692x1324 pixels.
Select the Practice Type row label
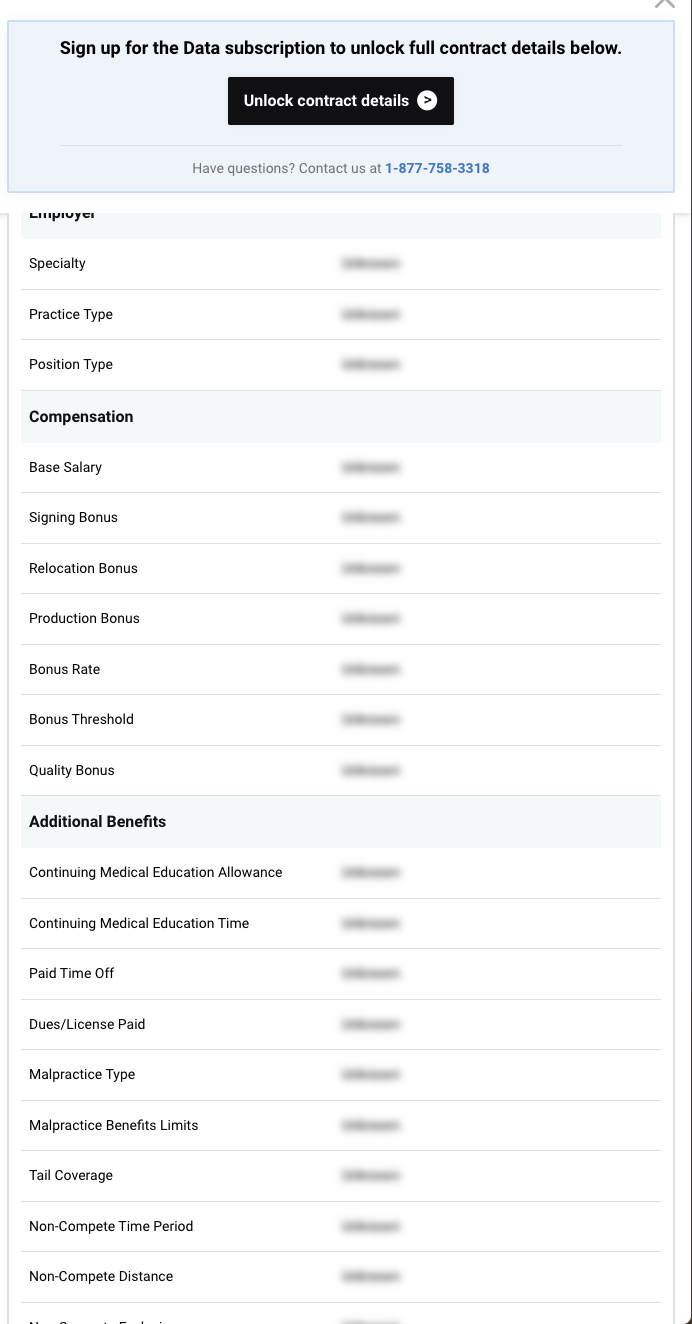pos(71,314)
